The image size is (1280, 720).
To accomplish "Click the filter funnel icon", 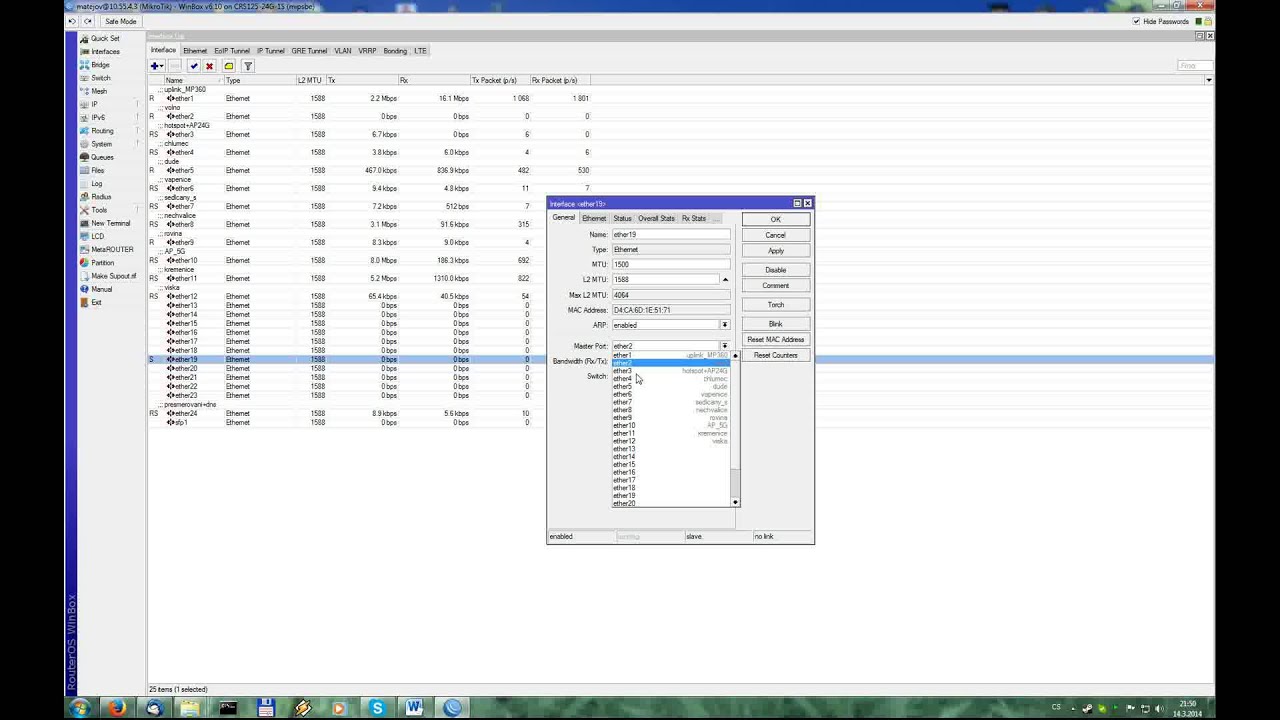I will click(247, 66).
